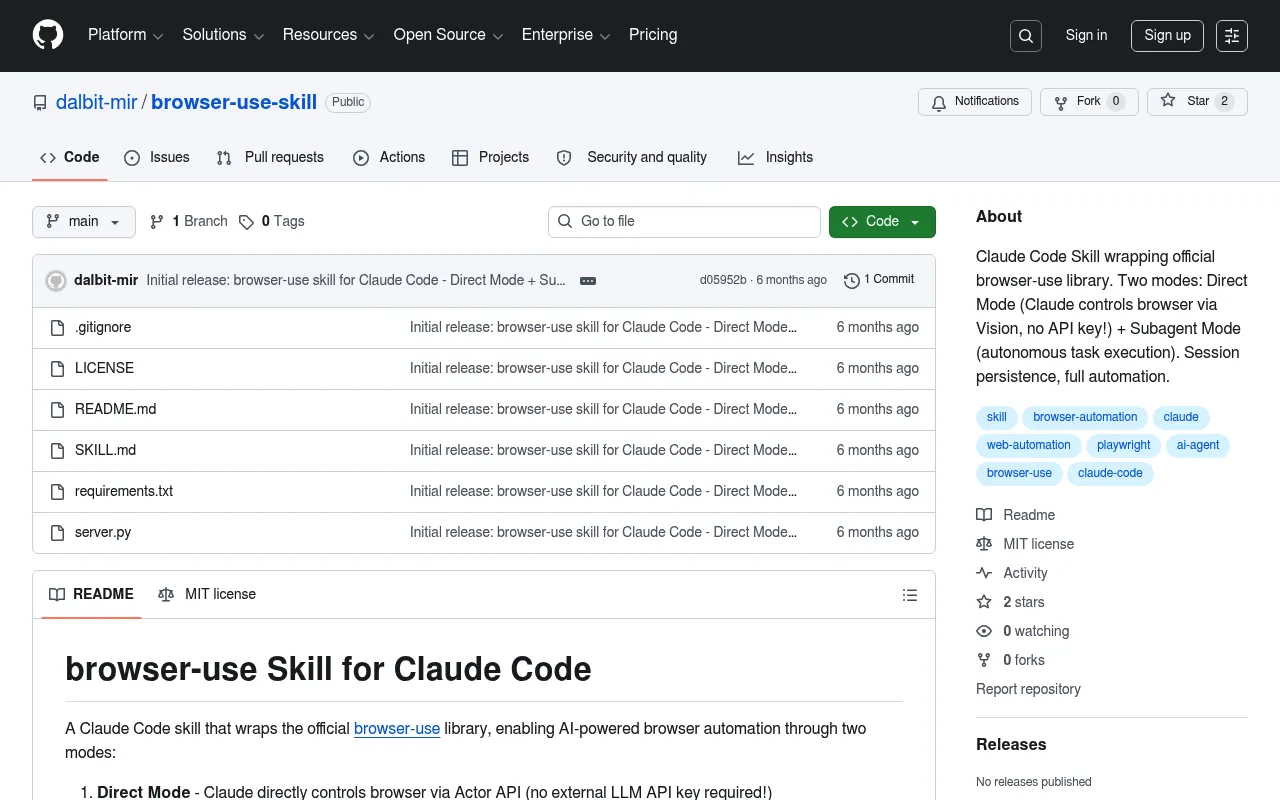The width and height of the screenshot is (1280, 800).
Task: Expand the Resources menu
Action: pyautogui.click(x=328, y=35)
